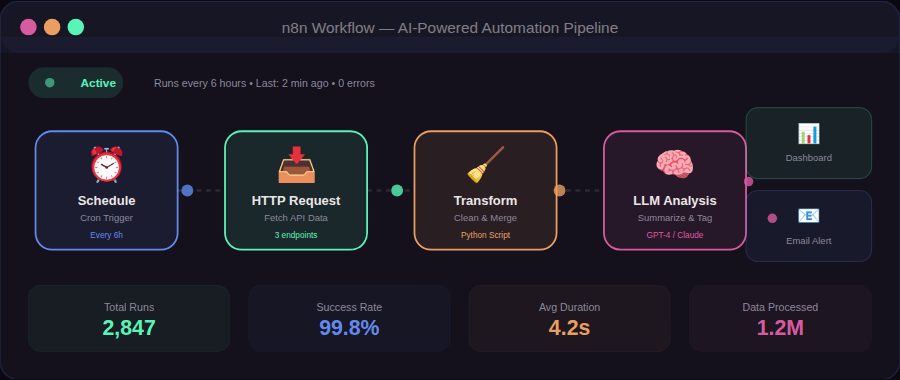The height and width of the screenshot is (380, 900).
Task: Select the Transform node title
Action: pyautogui.click(x=486, y=201)
